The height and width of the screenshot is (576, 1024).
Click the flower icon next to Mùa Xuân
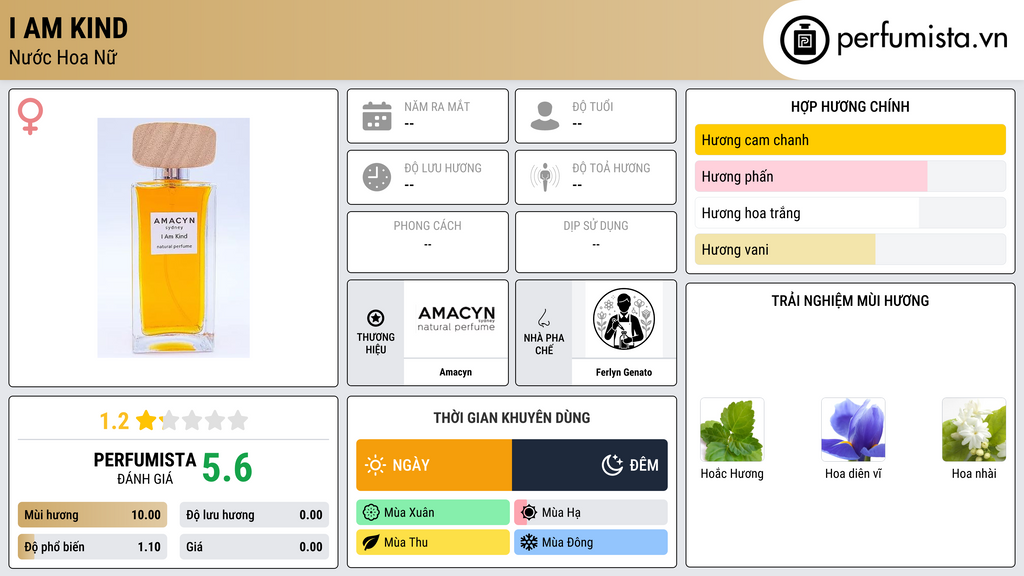(371, 513)
